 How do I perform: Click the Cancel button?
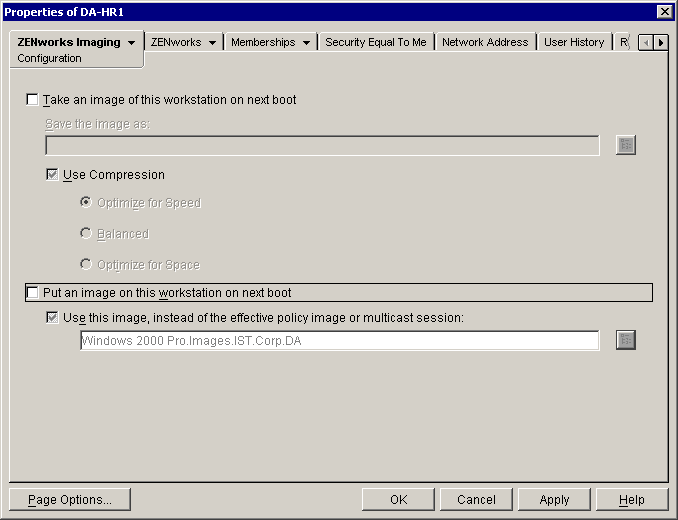coord(476,500)
